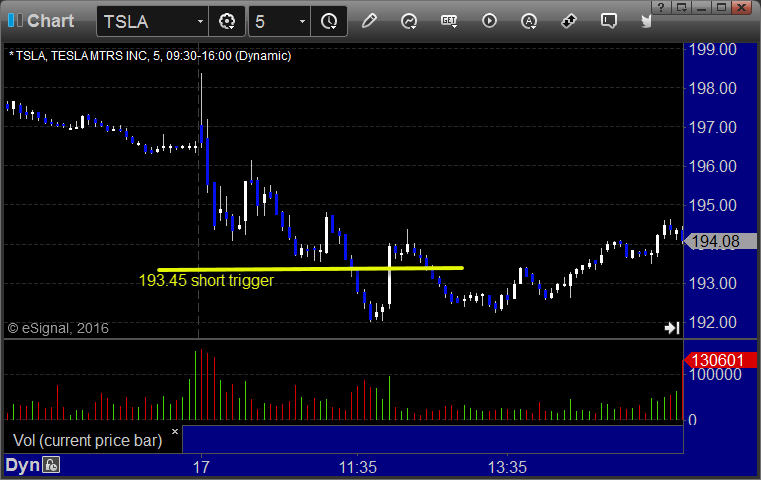Image resolution: width=761 pixels, height=480 pixels.
Task: Maximize the chart window
Action: point(722,8)
